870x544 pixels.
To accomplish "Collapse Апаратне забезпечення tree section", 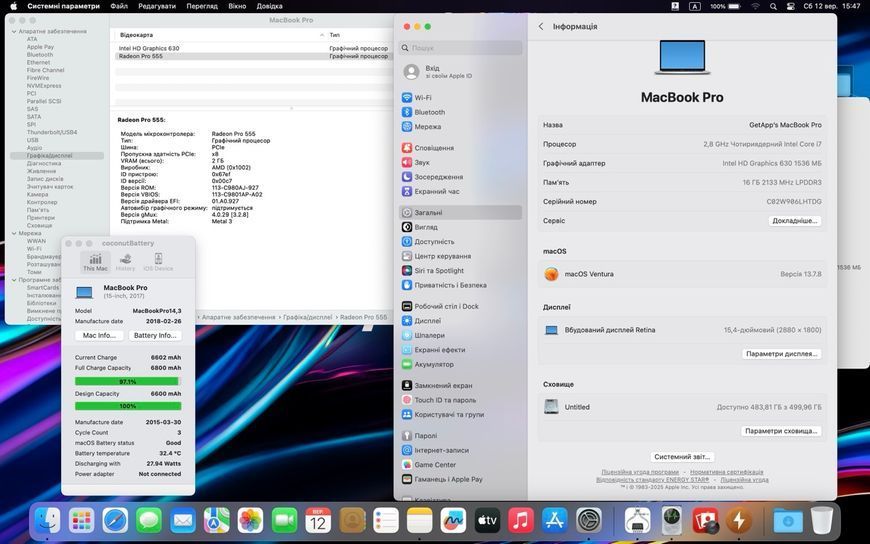I will click(x=14, y=32).
